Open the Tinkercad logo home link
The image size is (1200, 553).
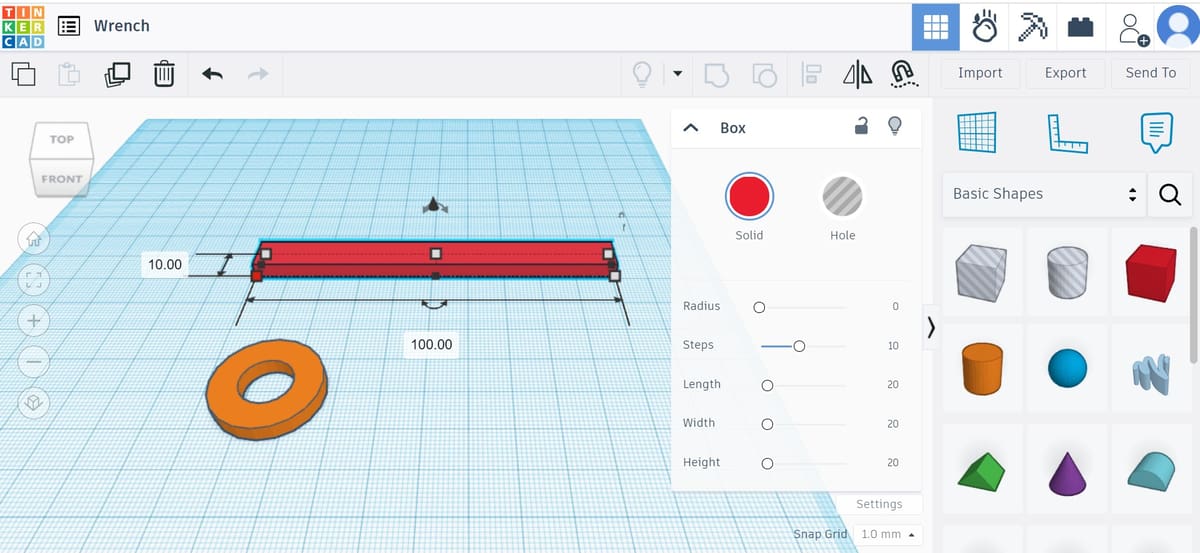click(25, 26)
